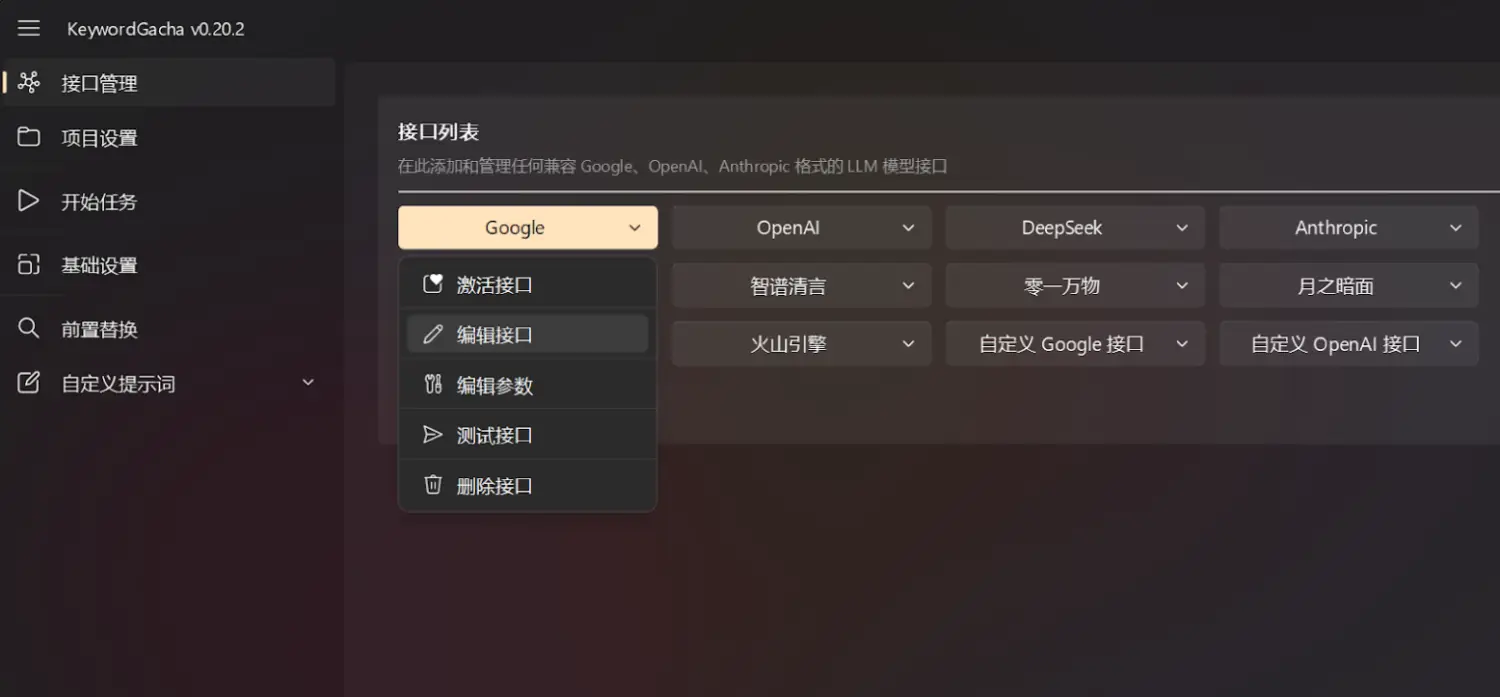Click the 基础设置 sidebar icon

29,265
